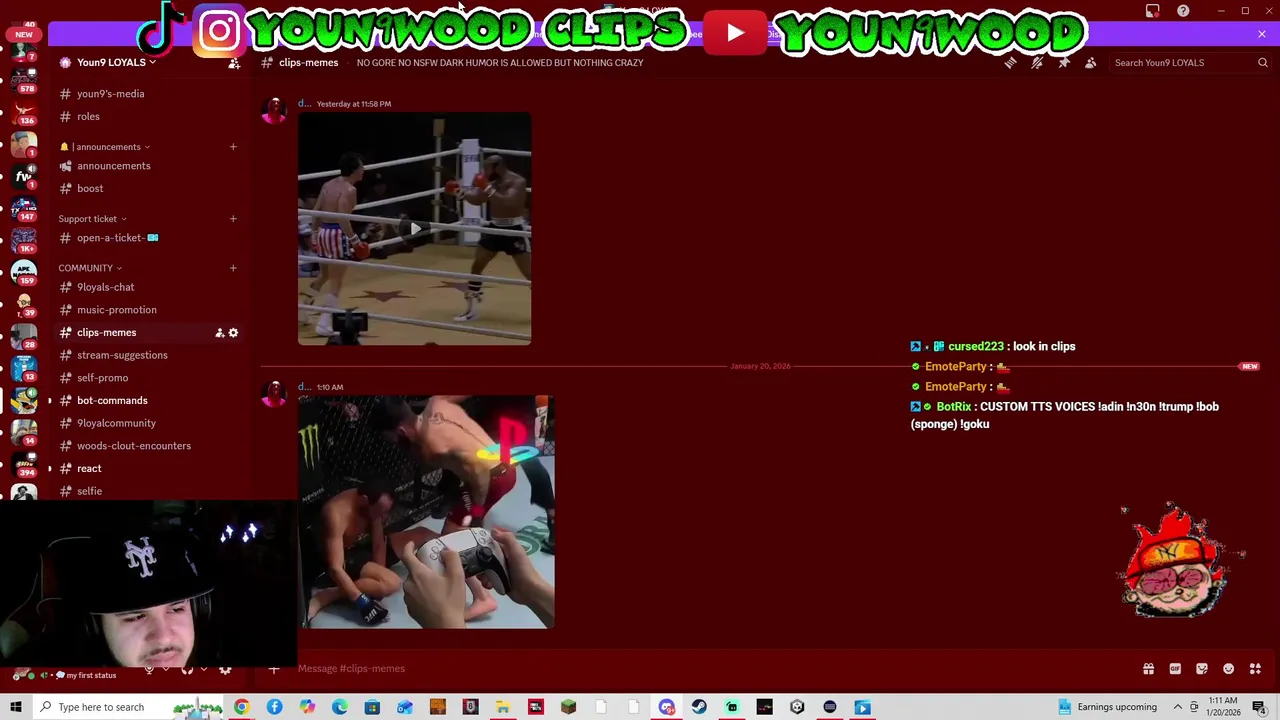Expand the bot-commands channel arrow
Screen dimensions: 1280x720
click(49, 401)
